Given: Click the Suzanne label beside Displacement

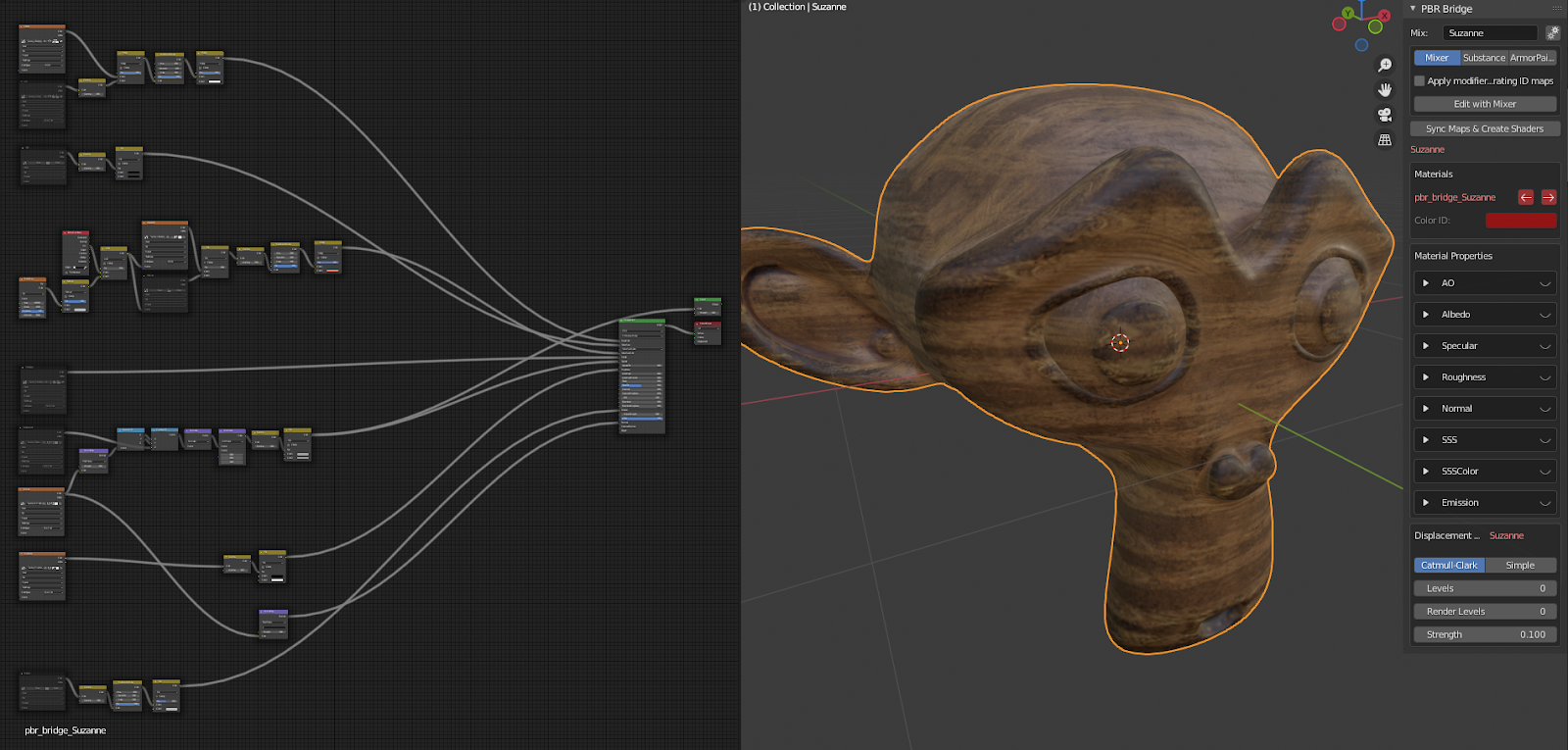Looking at the screenshot, I should (x=1507, y=536).
